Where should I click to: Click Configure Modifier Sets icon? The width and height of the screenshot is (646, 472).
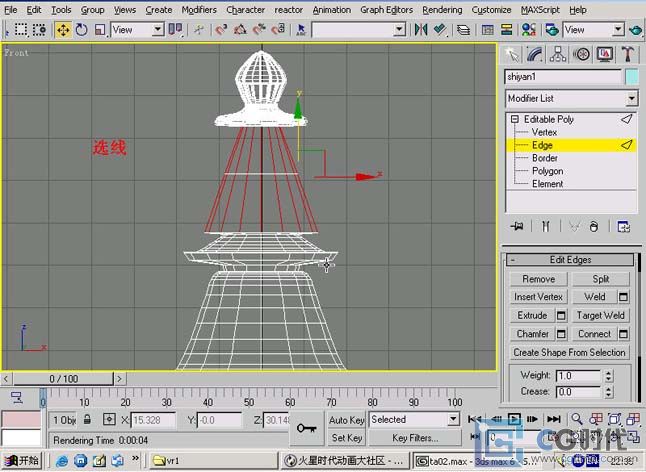(x=623, y=226)
